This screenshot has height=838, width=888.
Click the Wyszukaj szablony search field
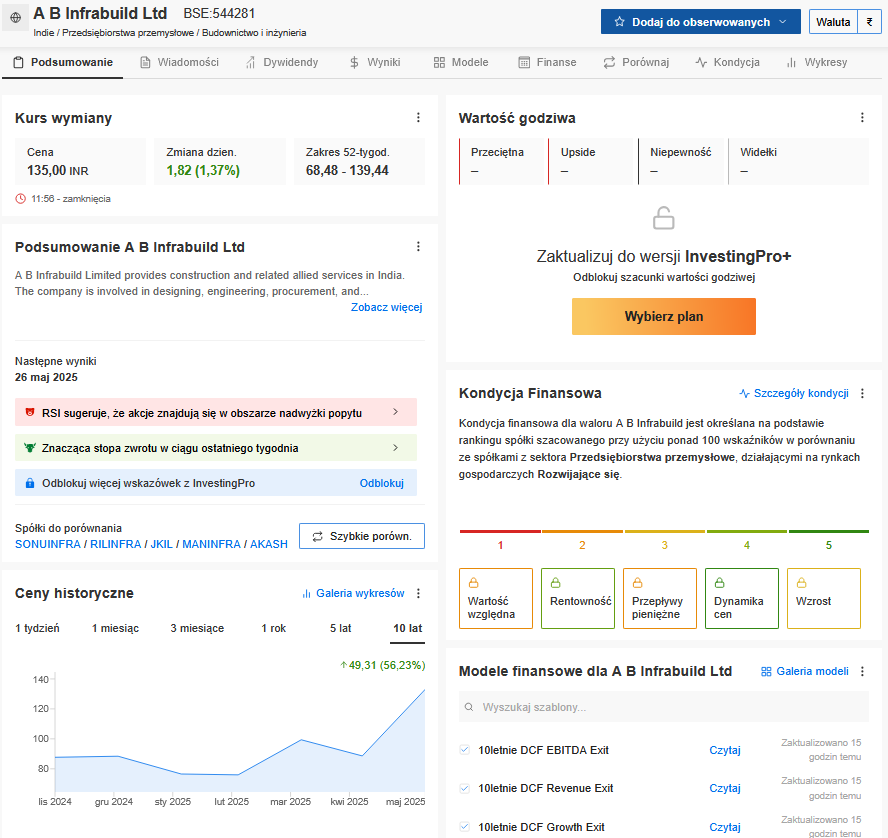click(x=664, y=707)
